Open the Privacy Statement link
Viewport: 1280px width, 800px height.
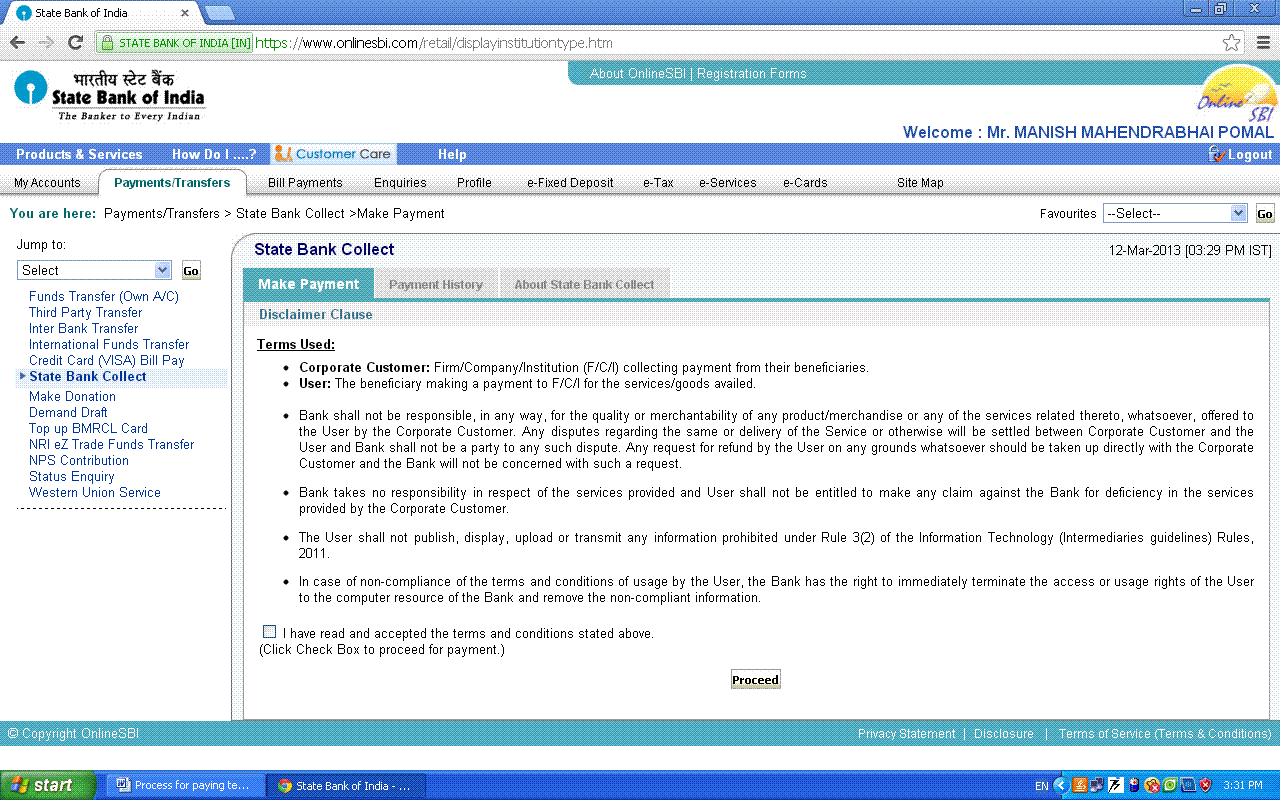[x=906, y=734]
